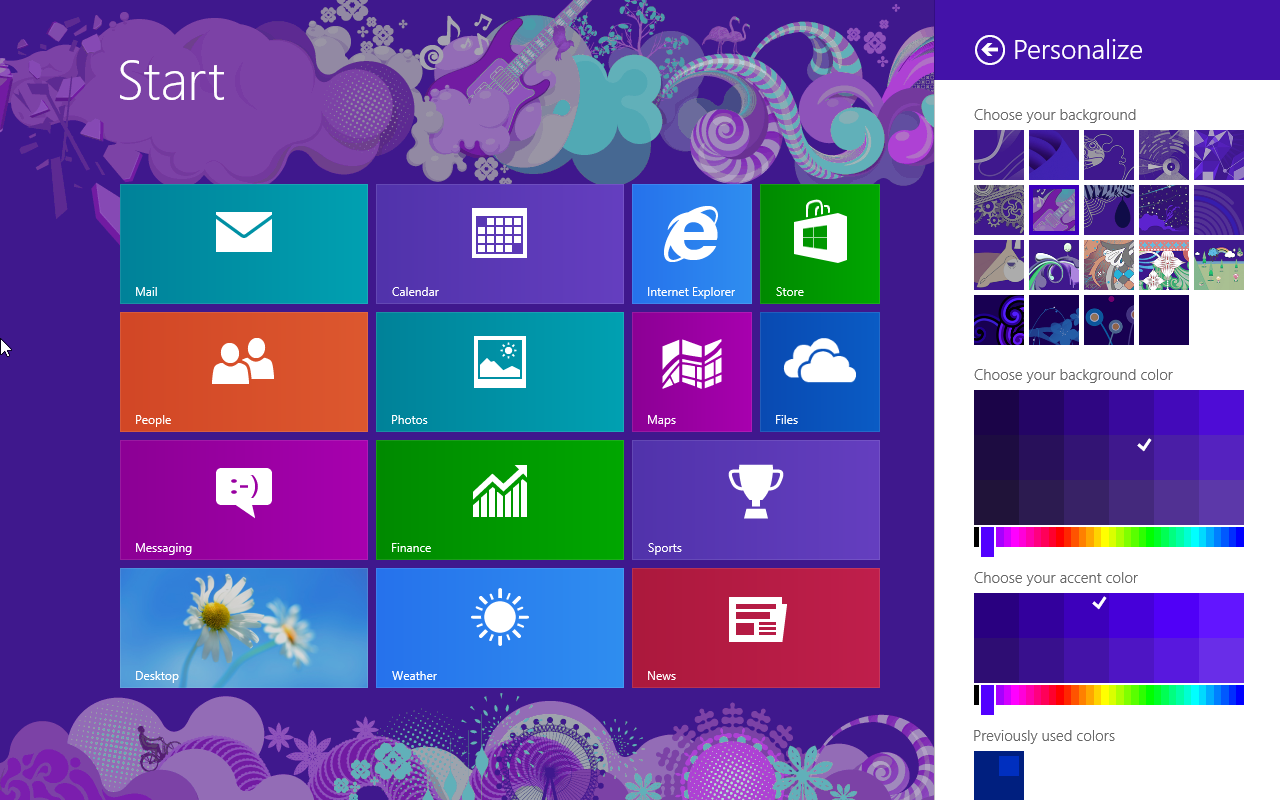Select black on the background hue strip

click(977, 538)
